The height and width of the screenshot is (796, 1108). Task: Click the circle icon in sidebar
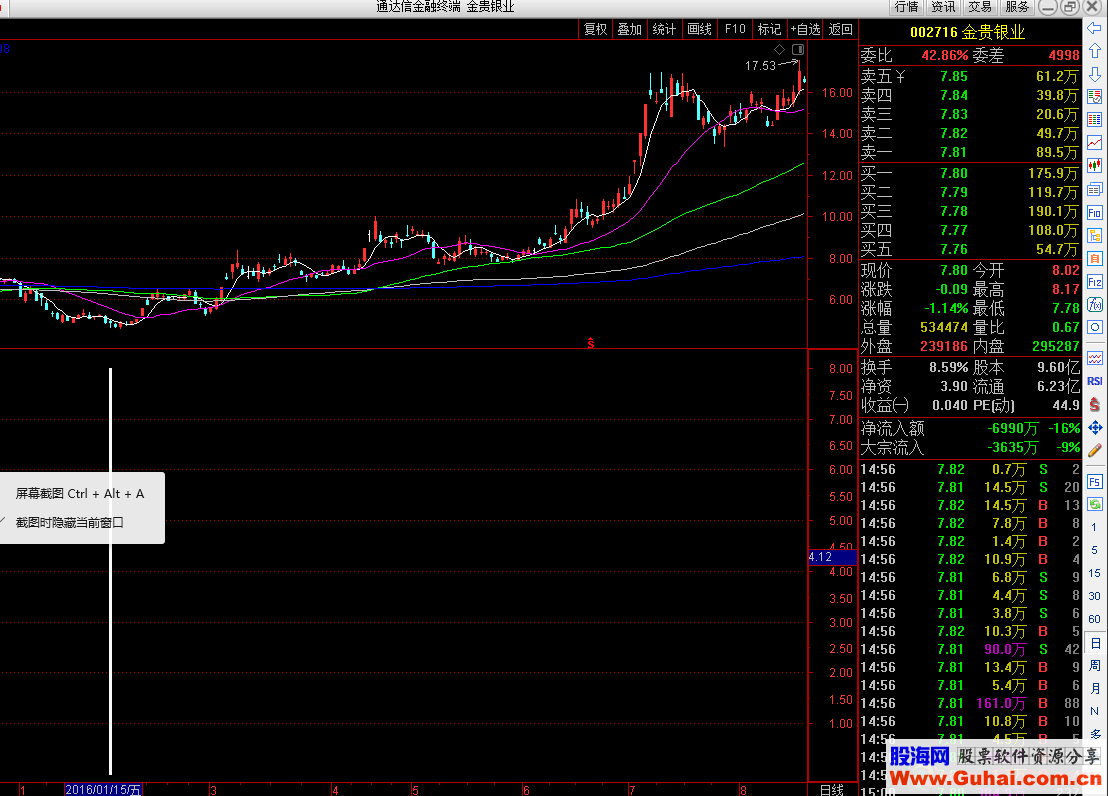1095,327
